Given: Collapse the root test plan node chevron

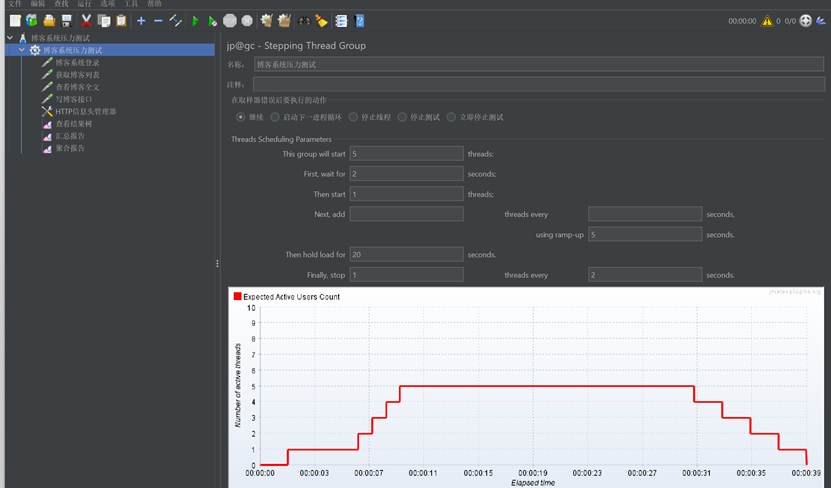Looking at the screenshot, I should click(10, 38).
